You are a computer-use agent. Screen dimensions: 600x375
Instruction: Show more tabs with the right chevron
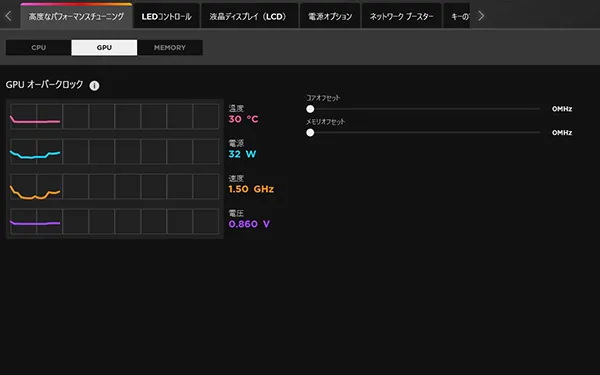point(481,16)
